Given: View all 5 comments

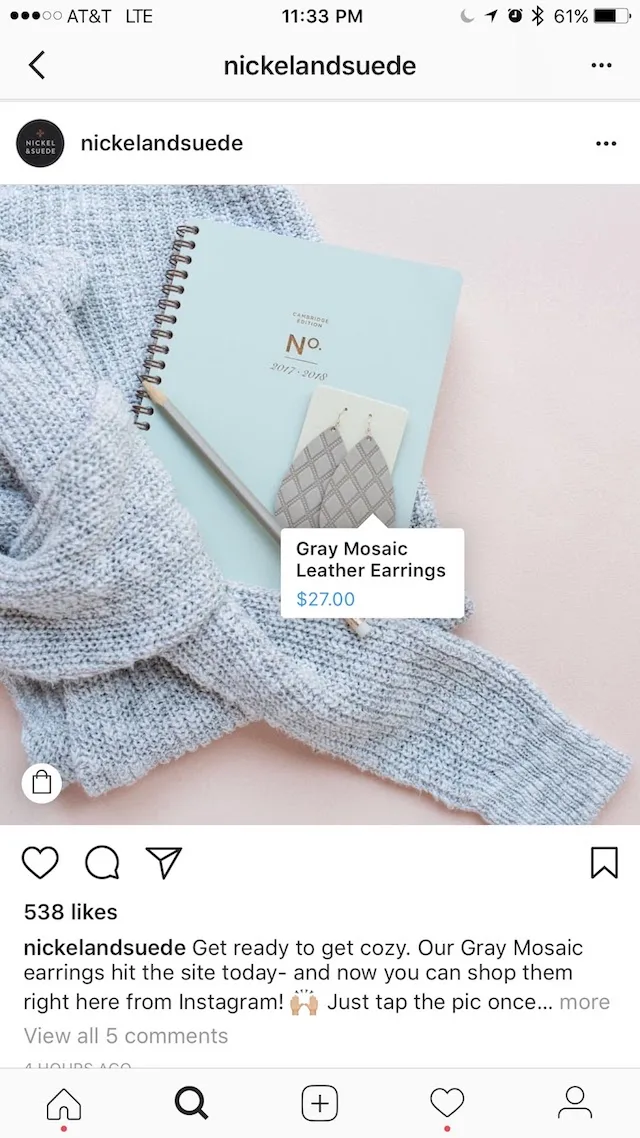Looking at the screenshot, I should (126, 1036).
